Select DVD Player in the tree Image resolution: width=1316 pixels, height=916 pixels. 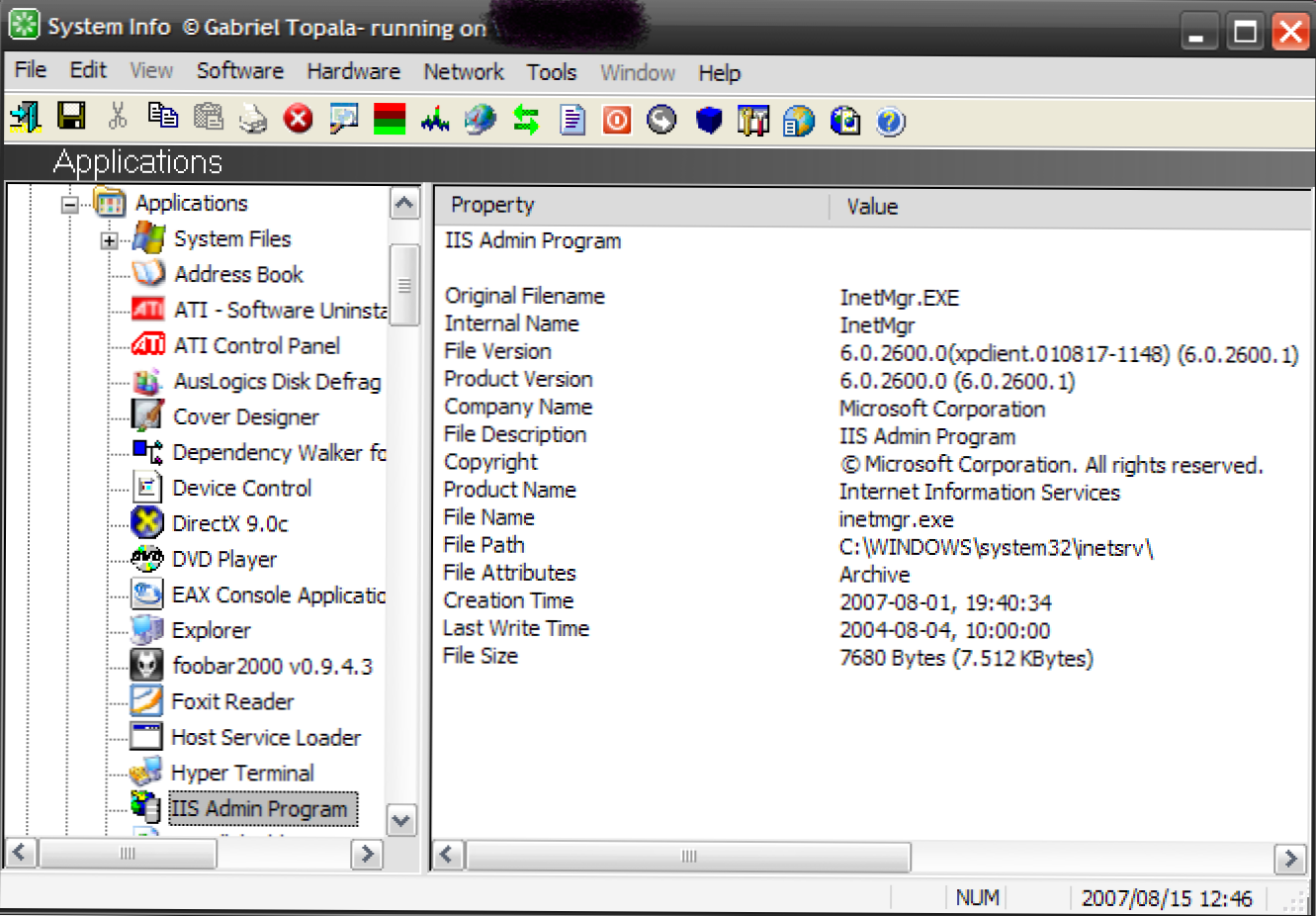tap(224, 559)
